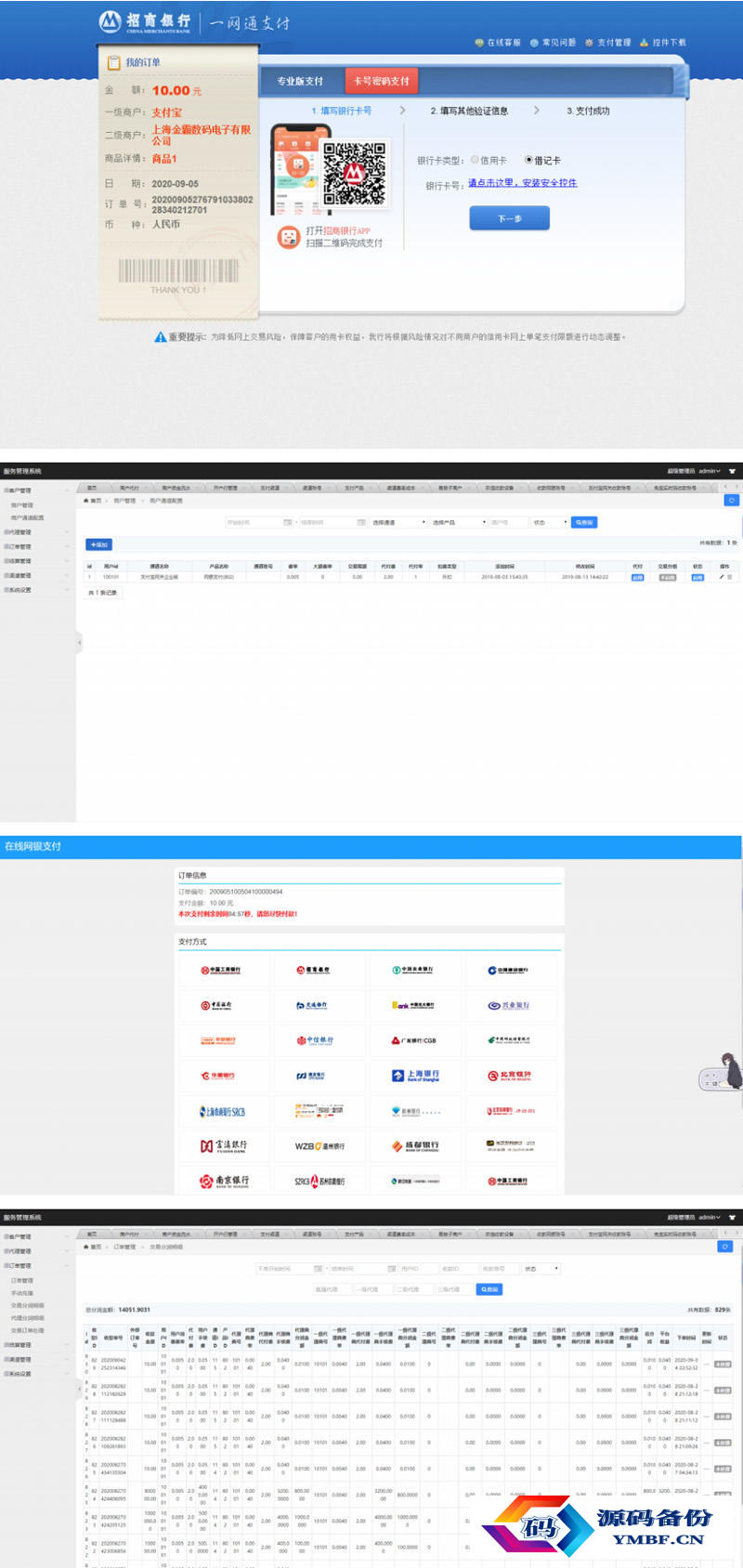743x1568 pixels.
Task: Select the 信用卡 card type
Action: click(475, 161)
